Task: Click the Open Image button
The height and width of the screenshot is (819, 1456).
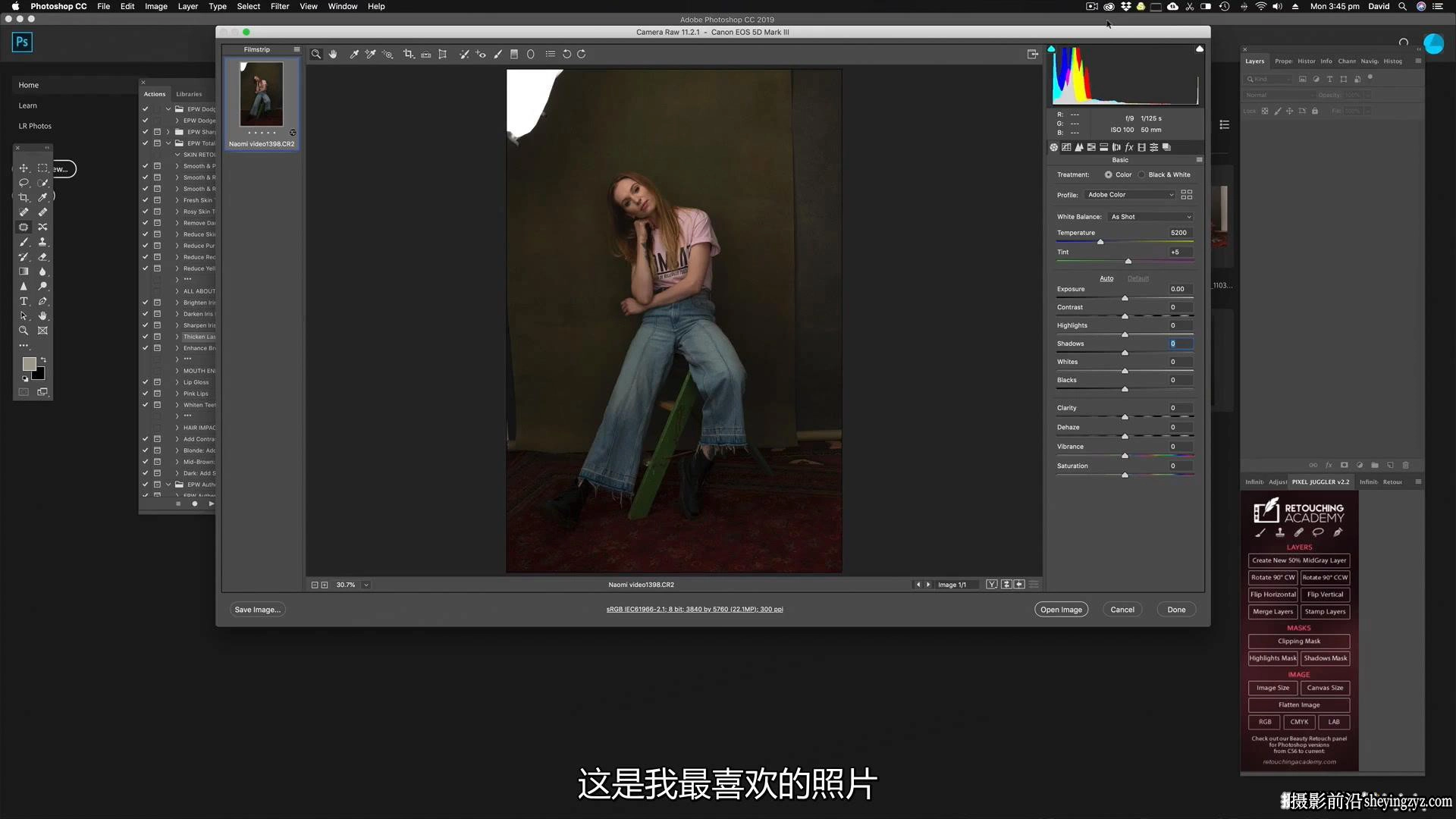Action: (1061, 610)
